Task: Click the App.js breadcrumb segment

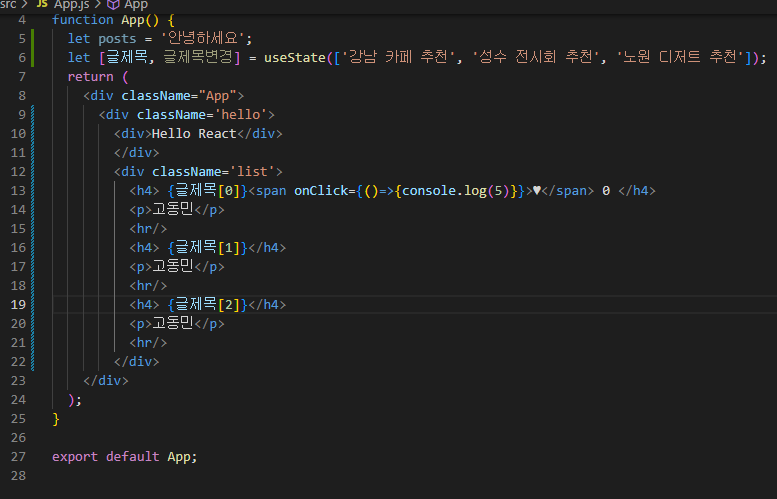Action: point(71,5)
